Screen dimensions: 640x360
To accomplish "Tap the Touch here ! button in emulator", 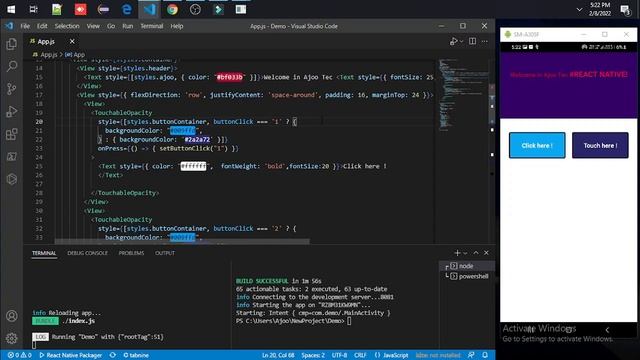I will [600, 145].
